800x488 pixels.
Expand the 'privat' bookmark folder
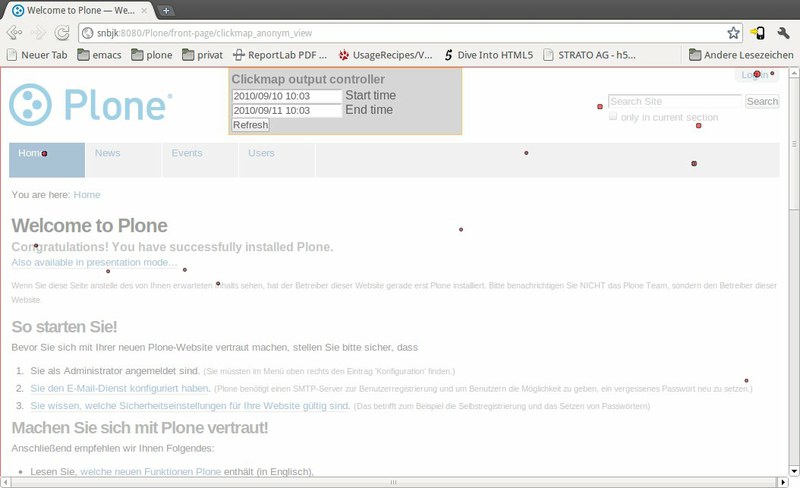[x=203, y=55]
